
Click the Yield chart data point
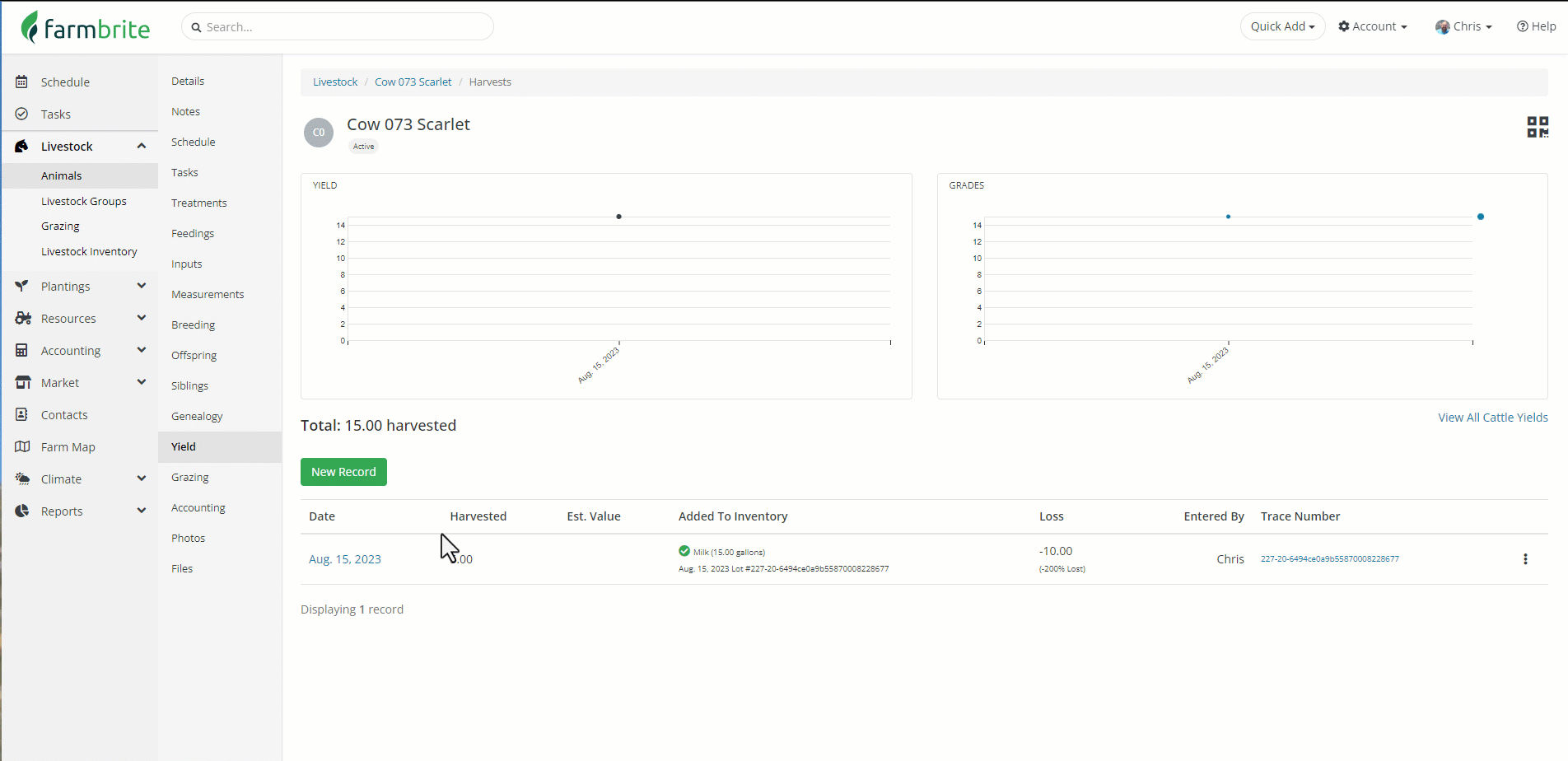(x=618, y=217)
